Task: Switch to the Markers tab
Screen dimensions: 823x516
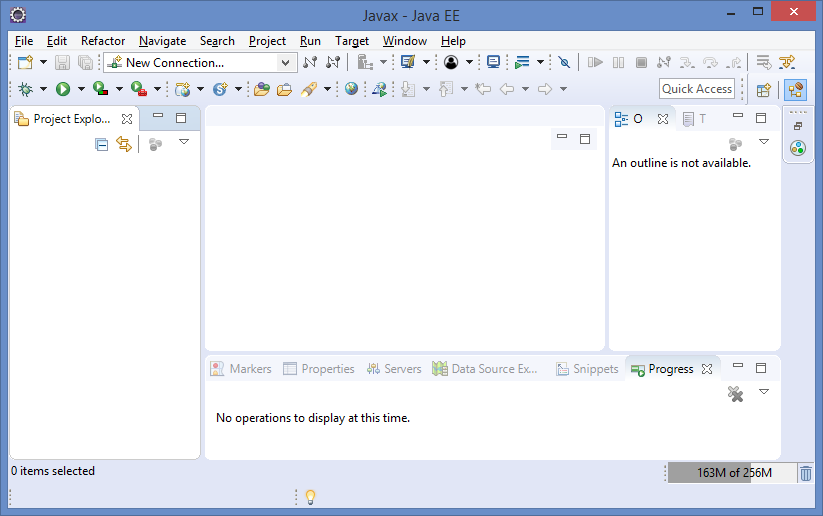Action: 241,369
